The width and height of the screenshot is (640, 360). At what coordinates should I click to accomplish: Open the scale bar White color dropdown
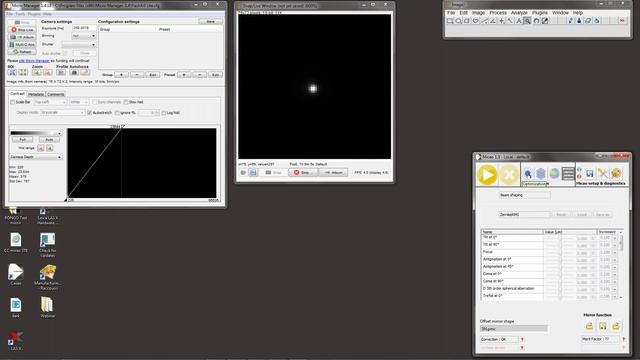point(79,102)
